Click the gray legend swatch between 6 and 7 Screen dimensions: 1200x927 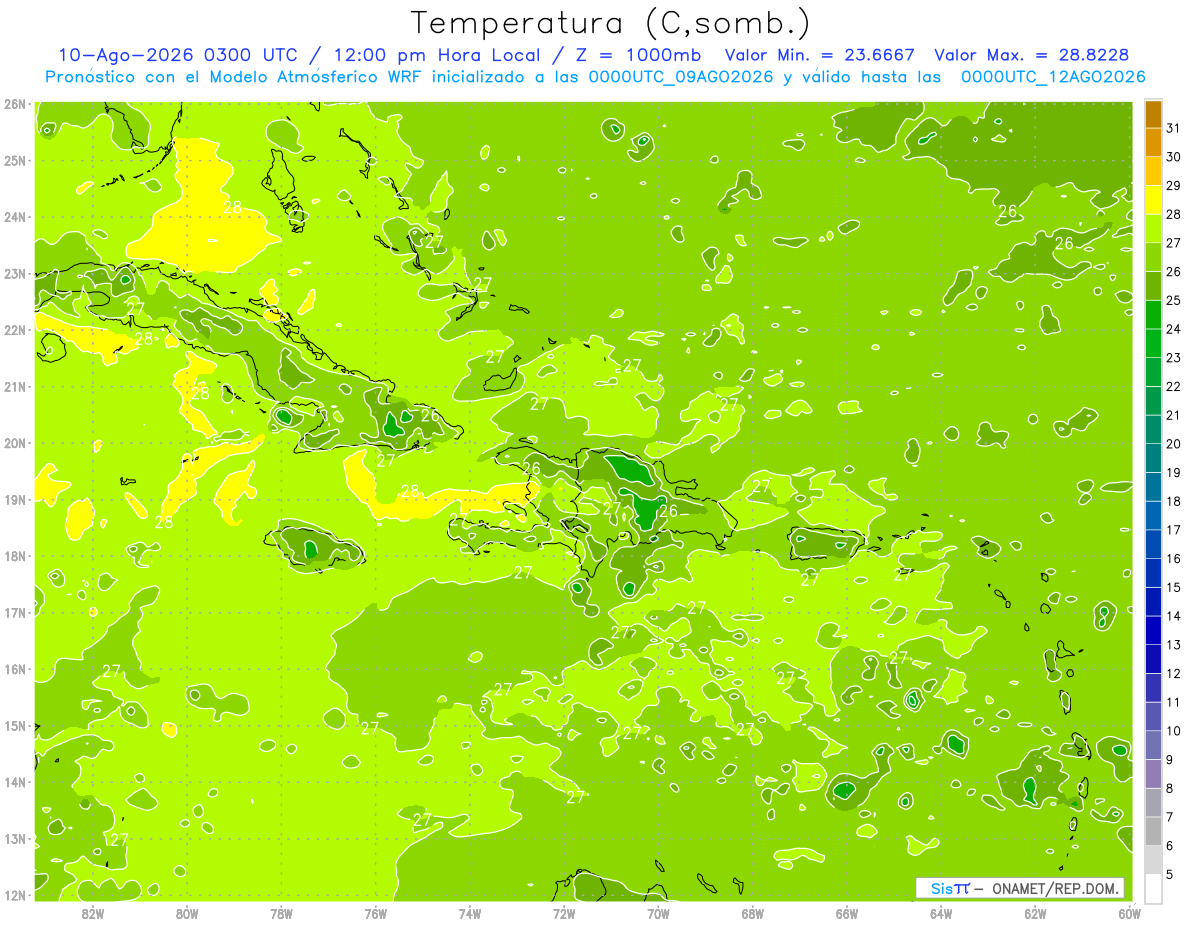coord(1153,831)
